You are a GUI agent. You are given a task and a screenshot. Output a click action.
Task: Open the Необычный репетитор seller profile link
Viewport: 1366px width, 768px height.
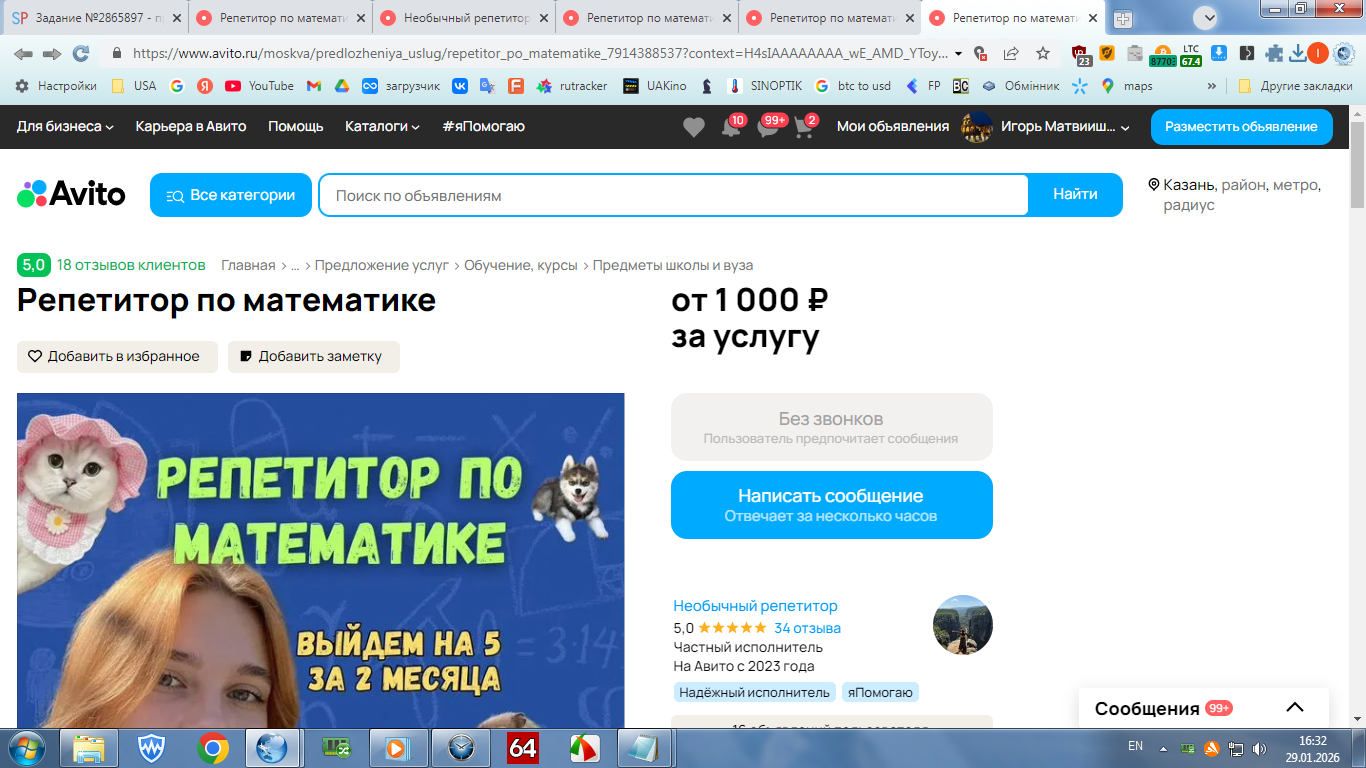(x=756, y=606)
